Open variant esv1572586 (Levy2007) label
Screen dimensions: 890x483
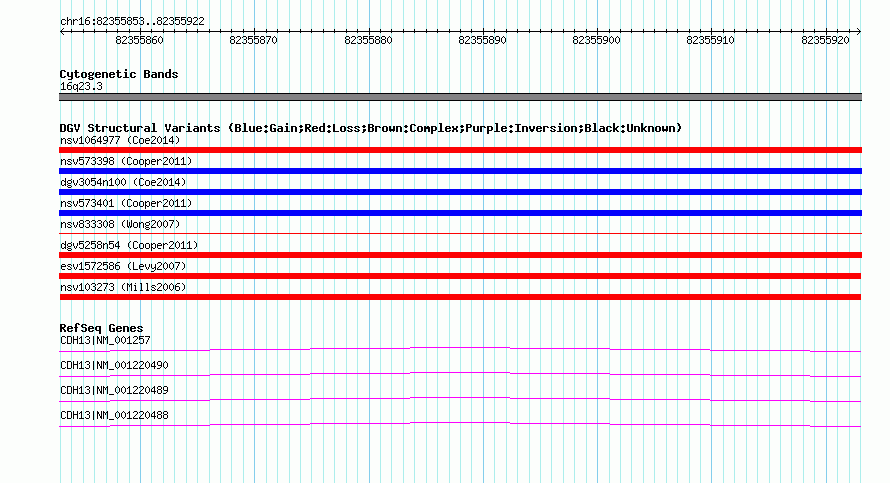(x=123, y=266)
